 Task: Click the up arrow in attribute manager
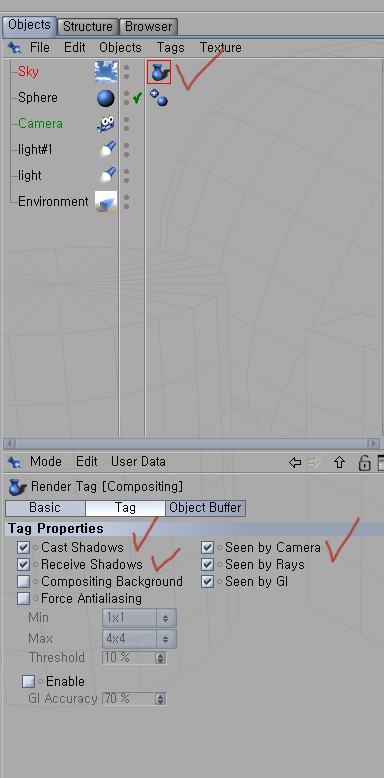(x=339, y=462)
